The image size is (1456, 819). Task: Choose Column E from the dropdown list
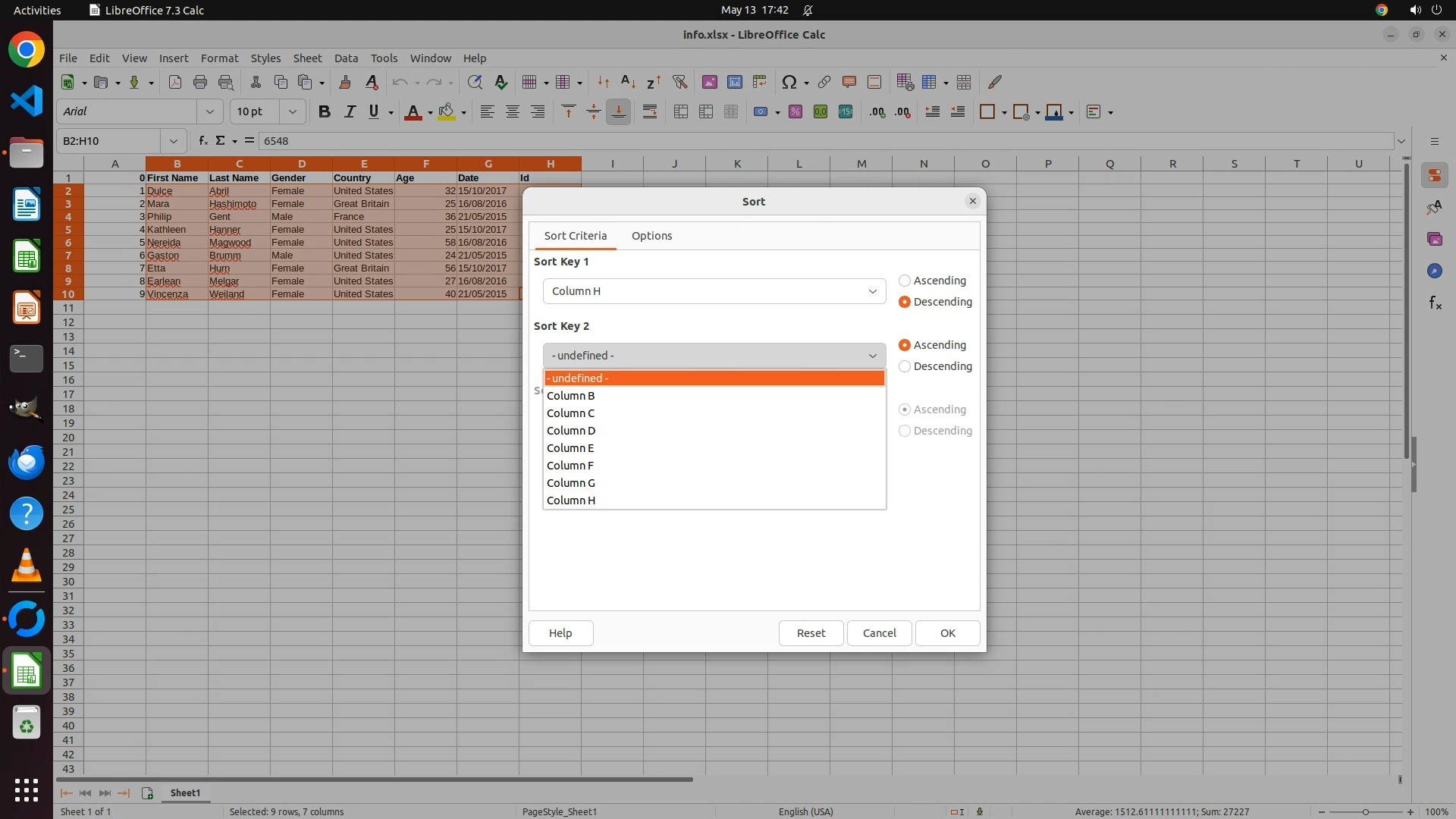570,448
